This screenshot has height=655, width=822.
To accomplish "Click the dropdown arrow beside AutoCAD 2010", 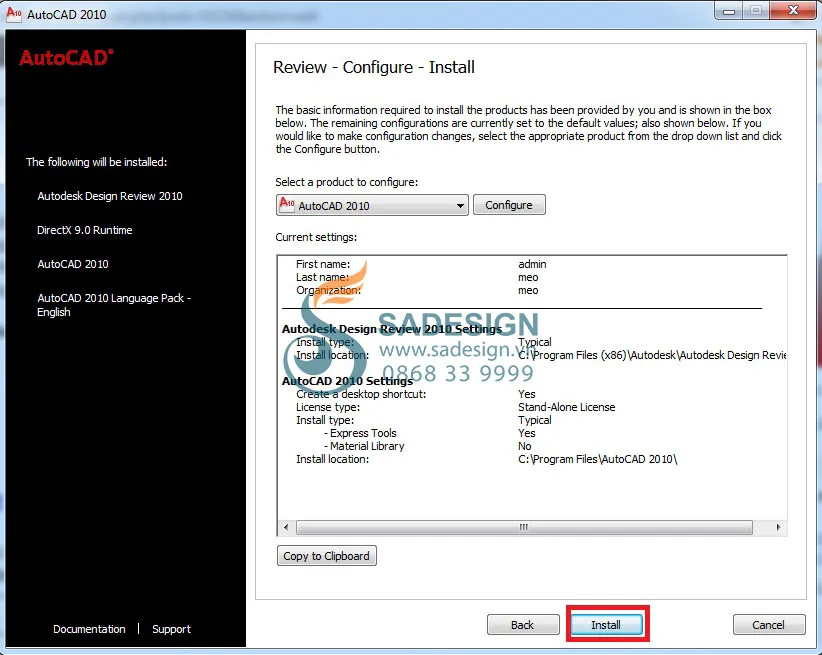I will (460, 205).
